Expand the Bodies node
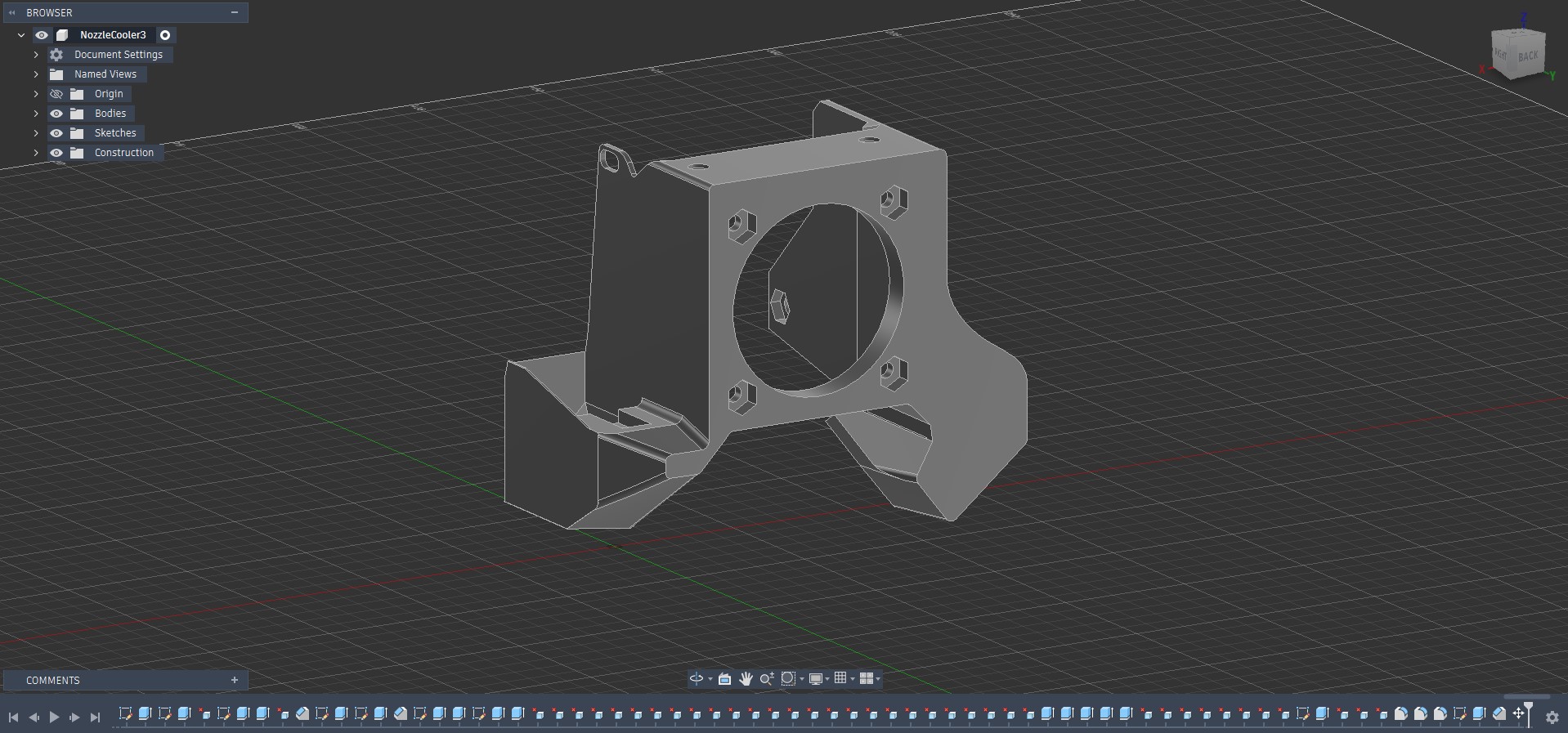 pyautogui.click(x=36, y=114)
